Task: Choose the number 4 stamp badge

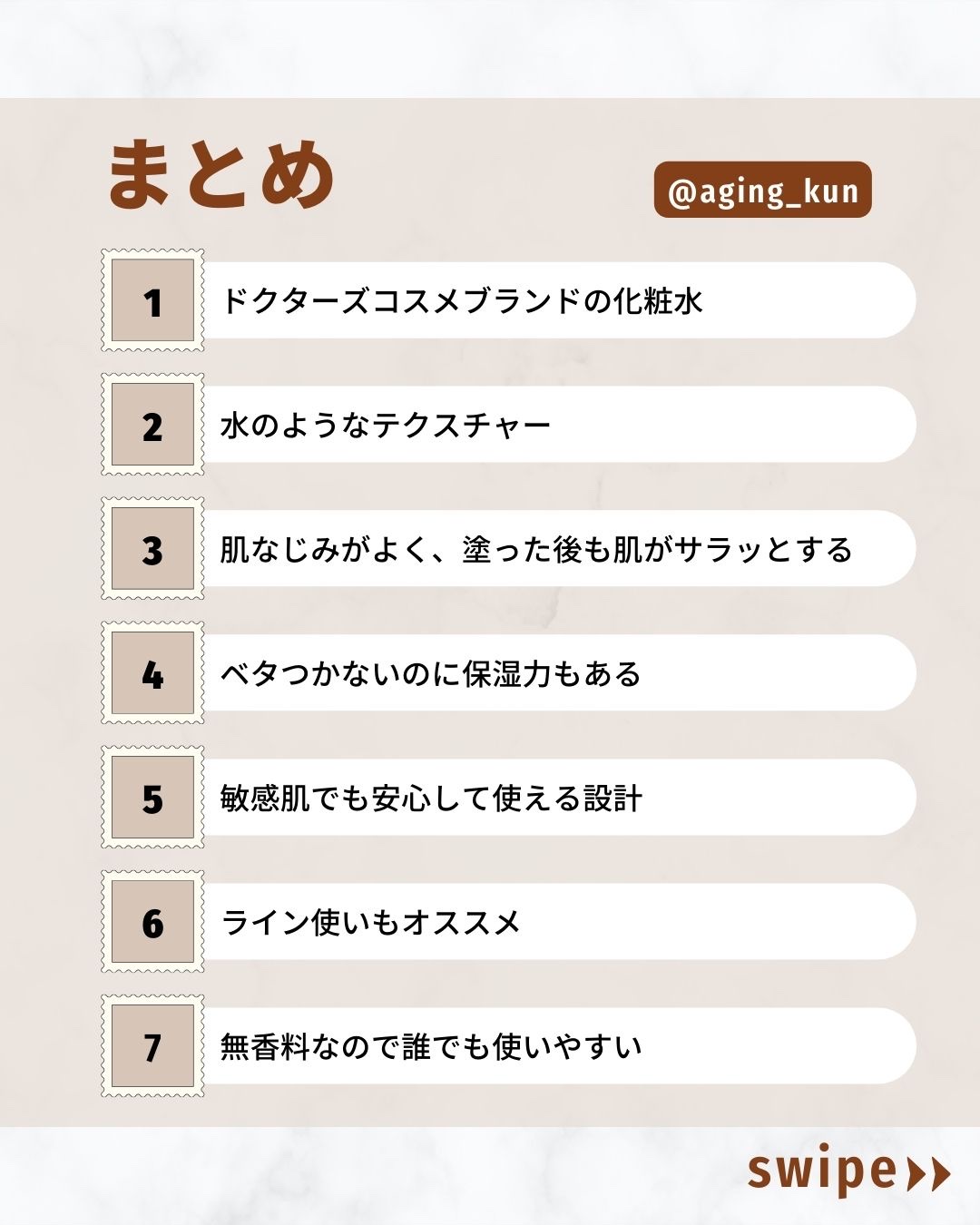Action: [152, 674]
